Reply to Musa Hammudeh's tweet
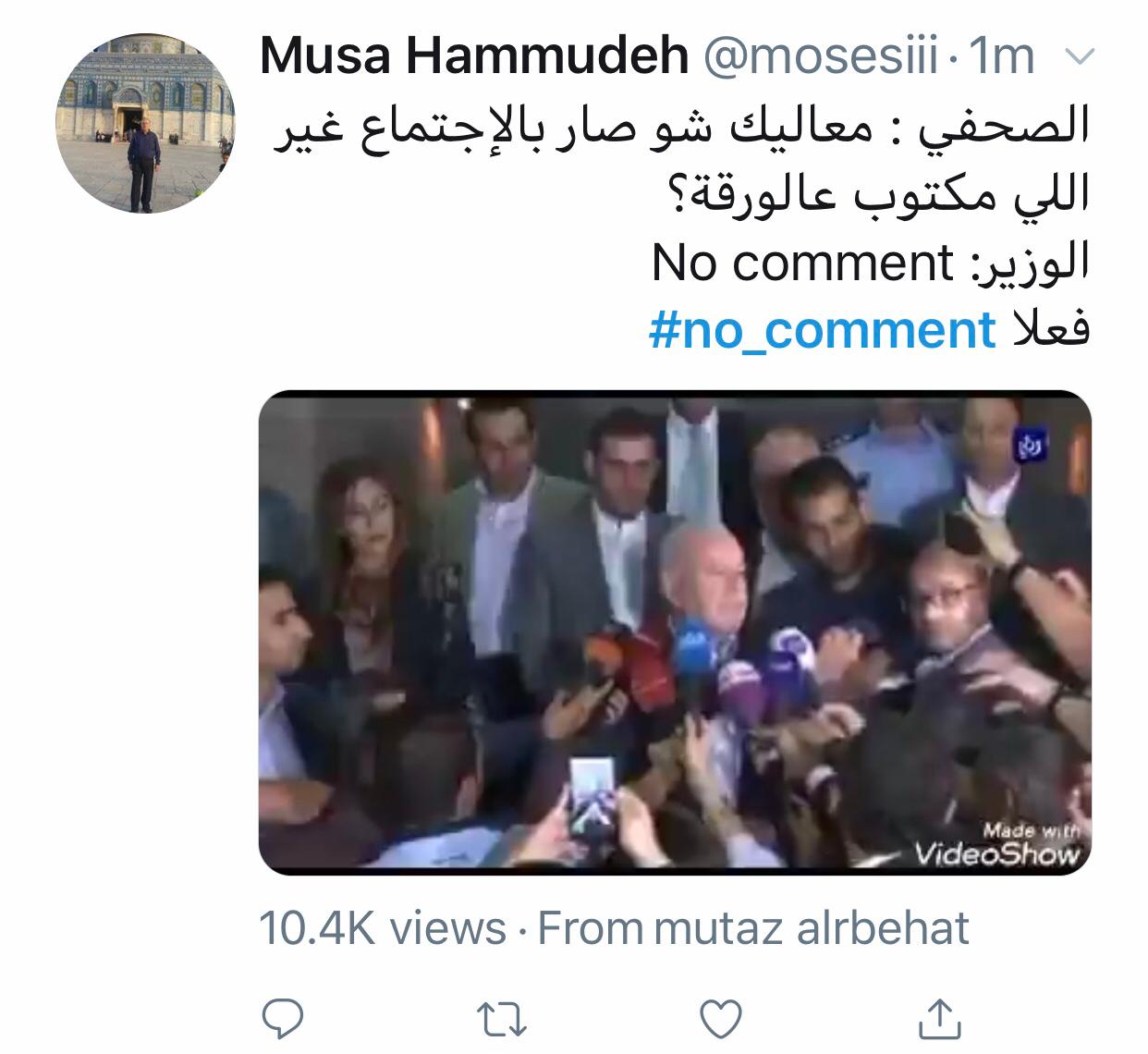The width and height of the screenshot is (1148, 1054). click(x=284, y=1018)
